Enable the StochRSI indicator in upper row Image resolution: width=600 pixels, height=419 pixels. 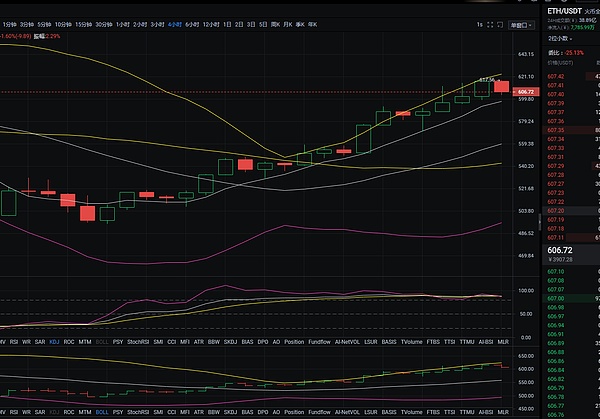point(138,342)
